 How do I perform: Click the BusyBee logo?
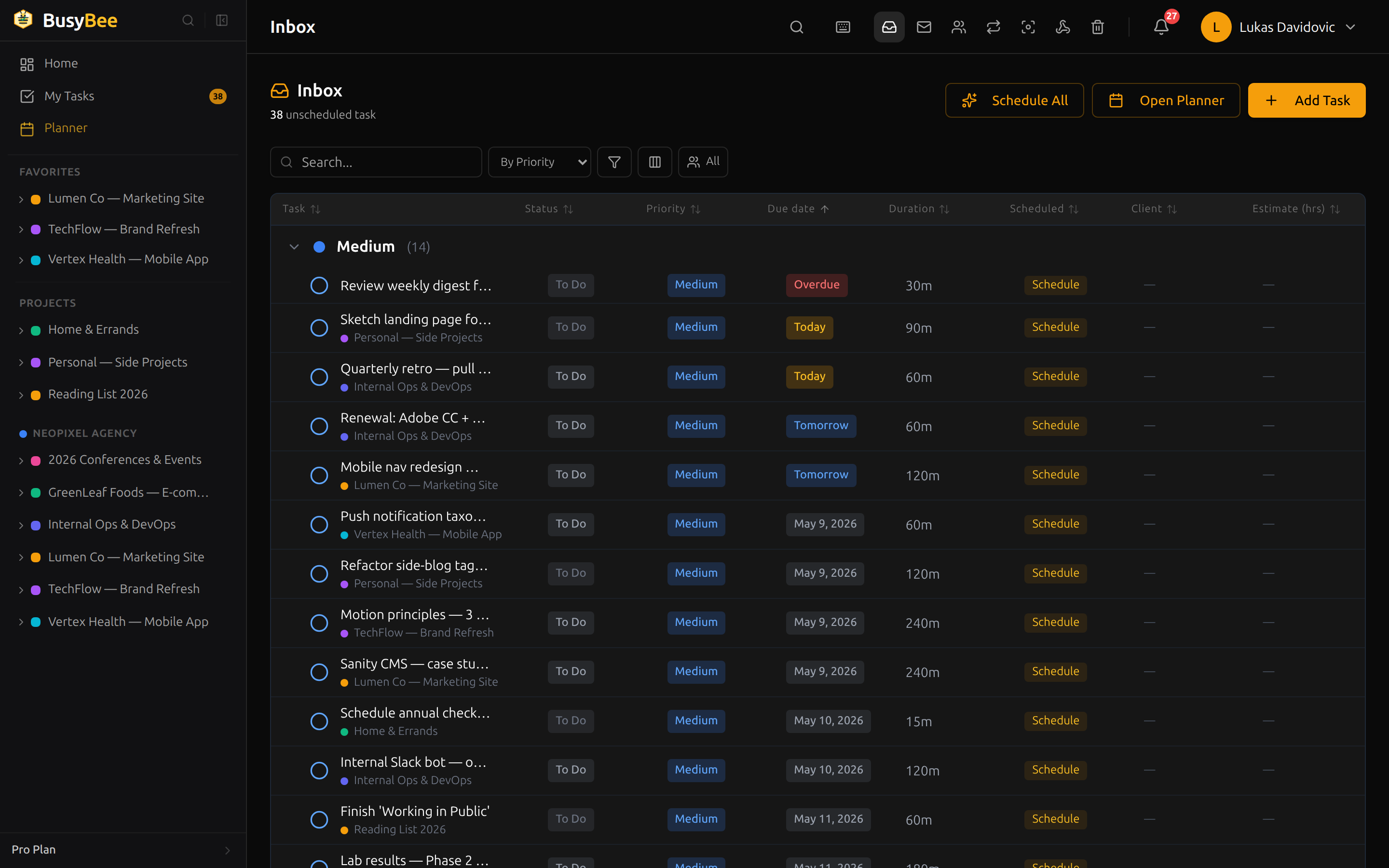tap(66, 20)
